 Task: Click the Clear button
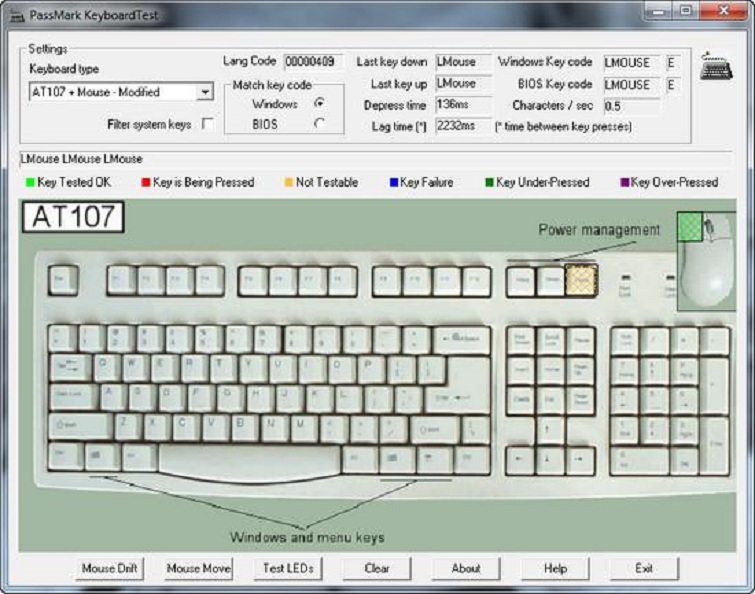377,568
